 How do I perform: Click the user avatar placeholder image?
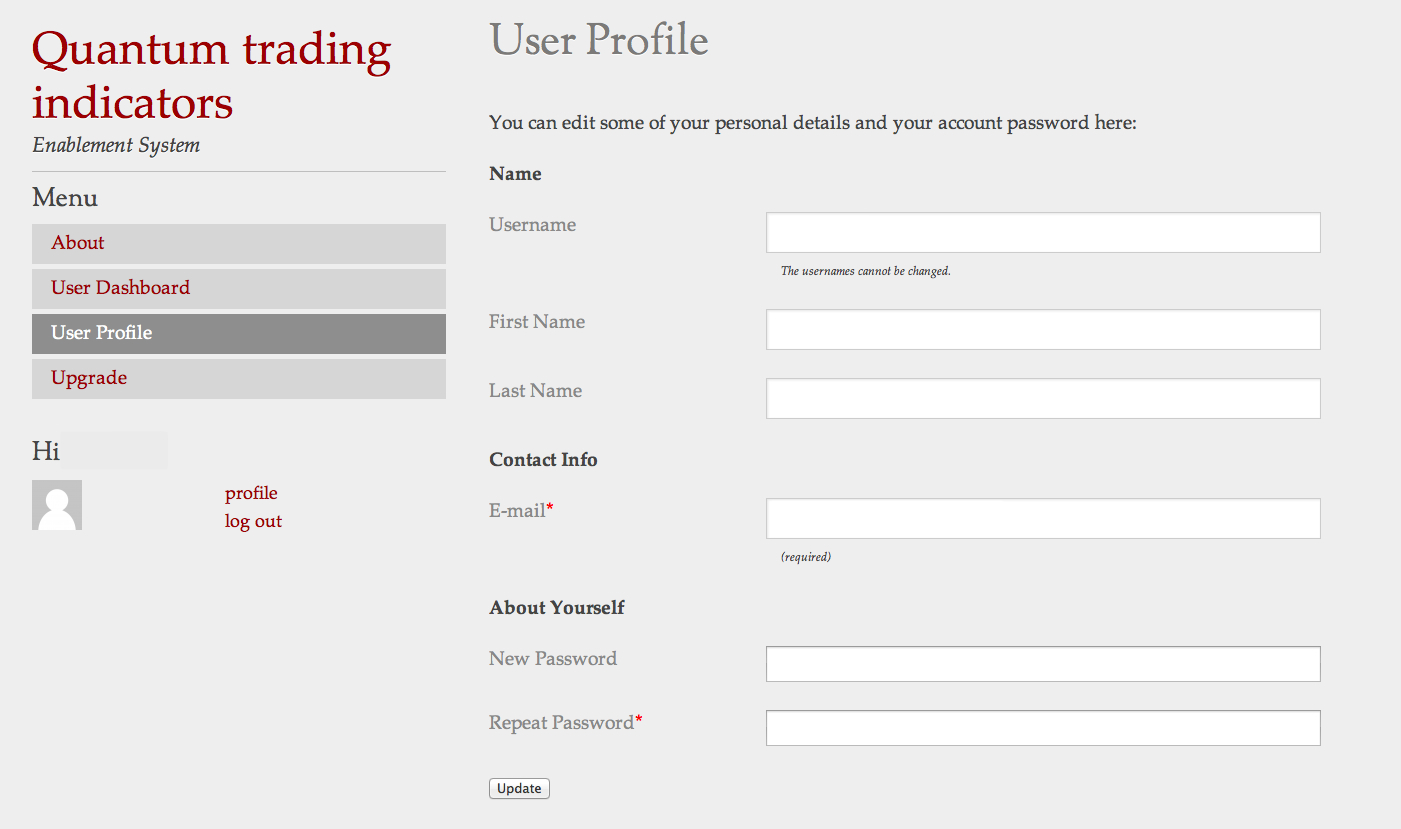coord(57,505)
